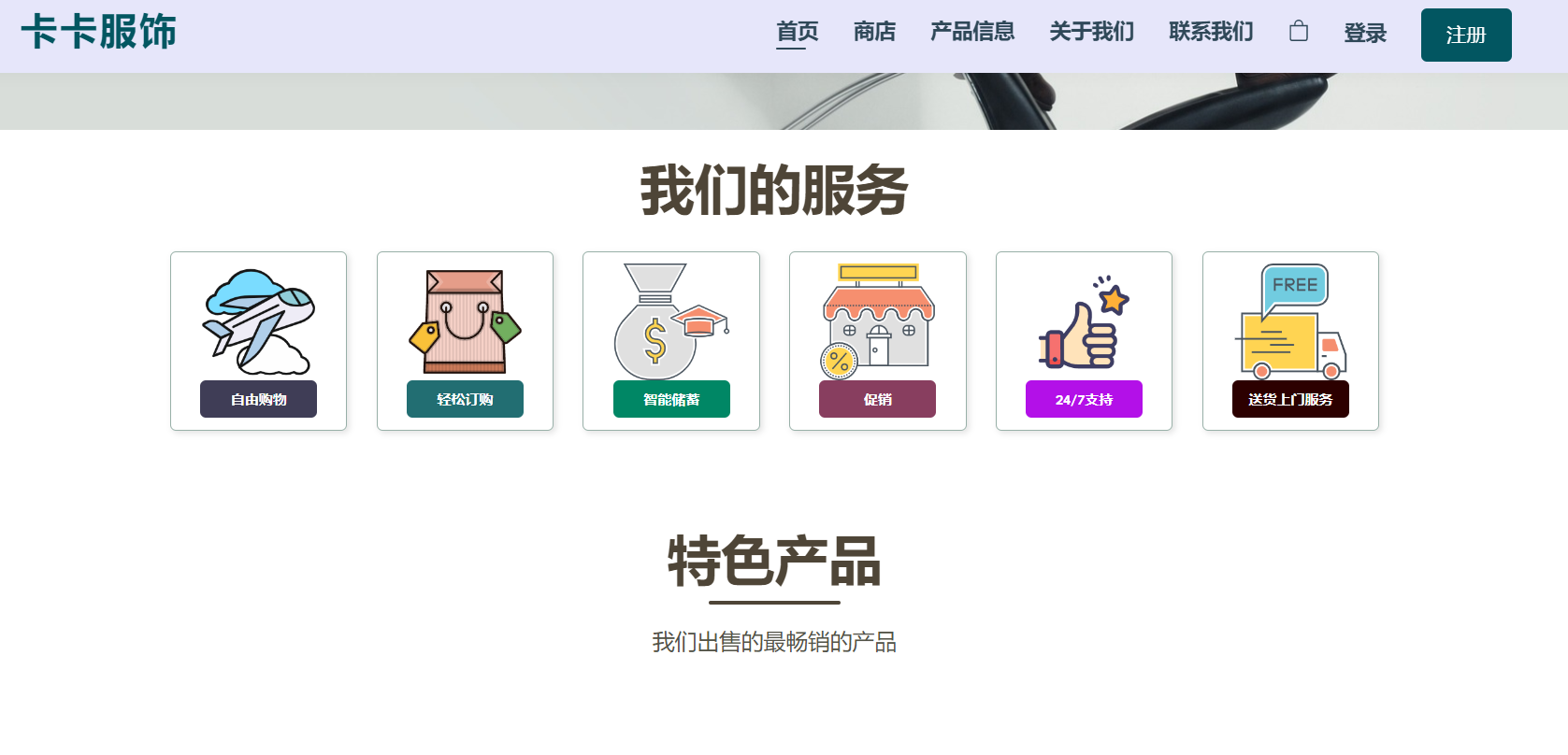Select the green 智能储蓄 button
1568x755 pixels.
tap(671, 399)
